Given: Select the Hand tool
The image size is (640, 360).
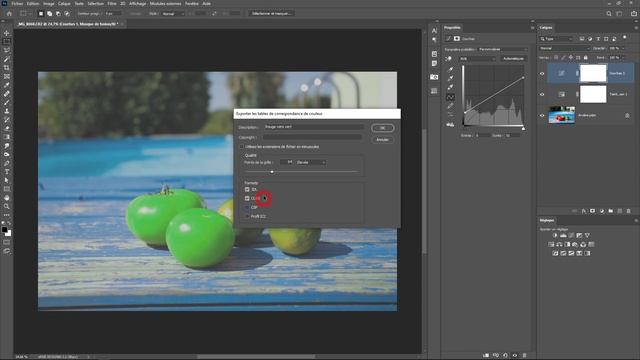Looking at the screenshot, I should point(7,198).
